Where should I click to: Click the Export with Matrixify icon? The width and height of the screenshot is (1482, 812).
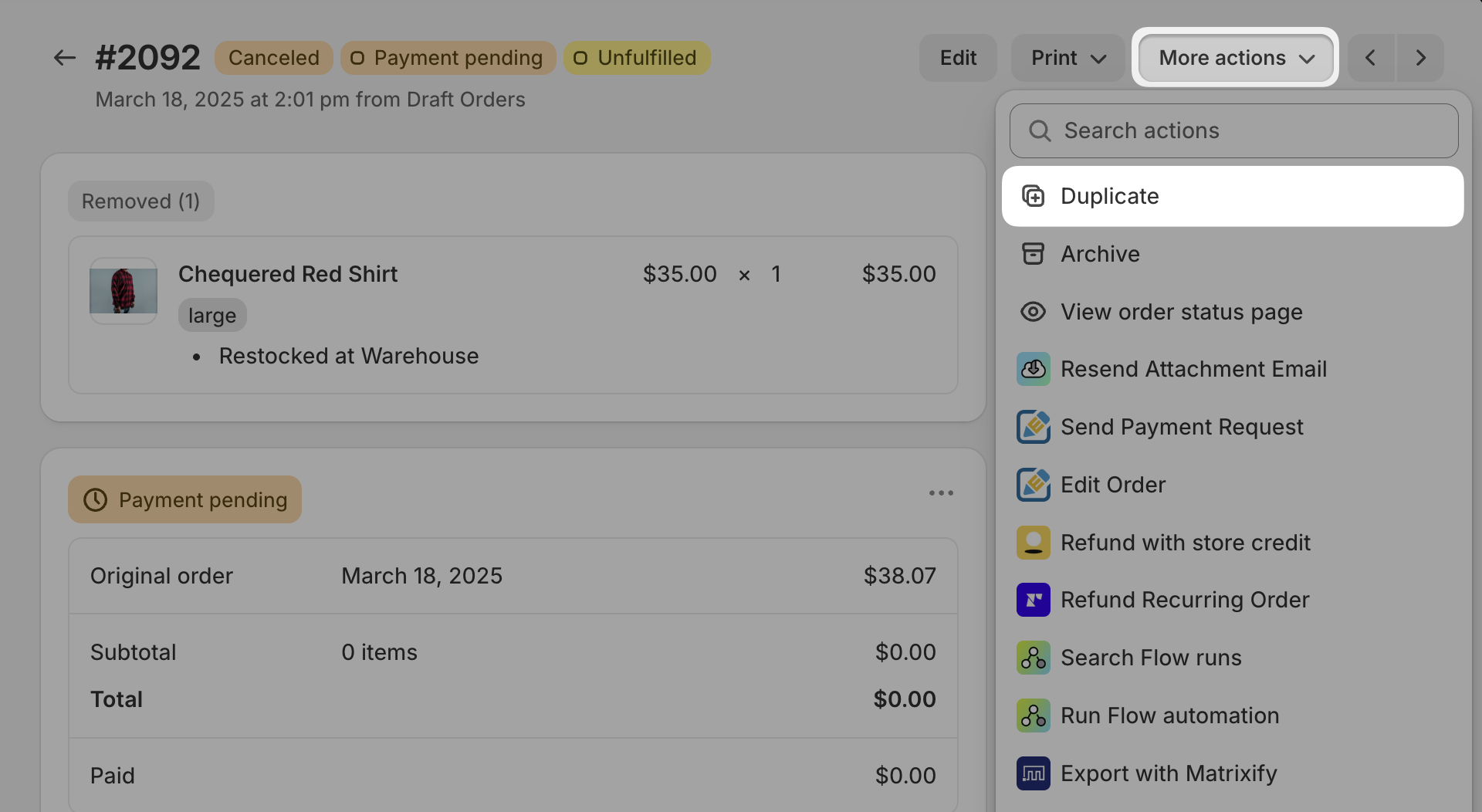tap(1033, 773)
